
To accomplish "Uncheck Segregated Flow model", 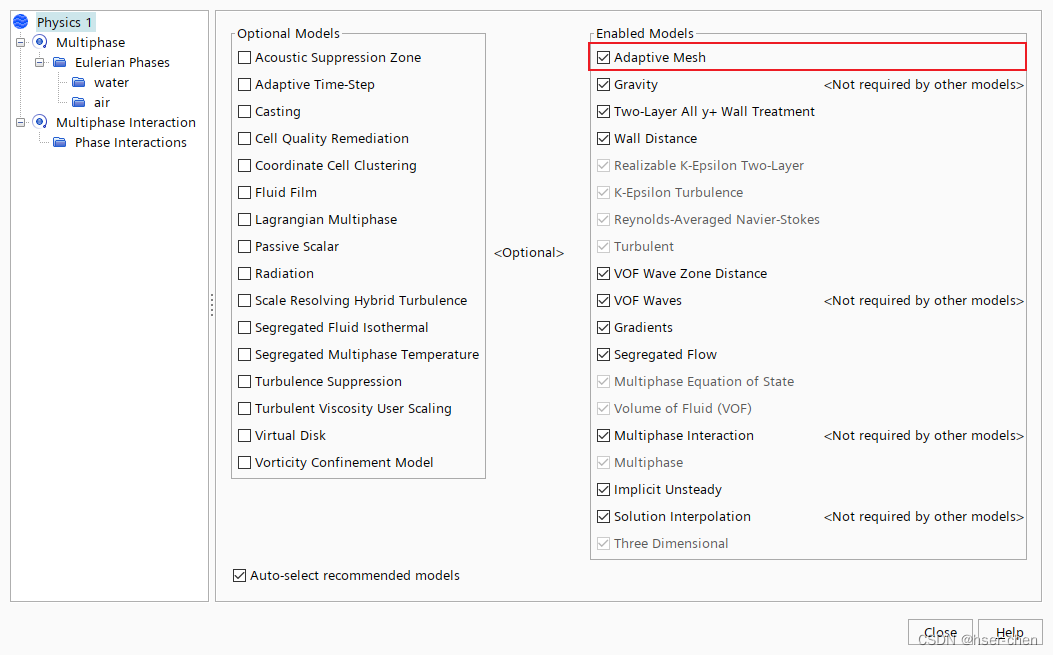I will (x=604, y=354).
